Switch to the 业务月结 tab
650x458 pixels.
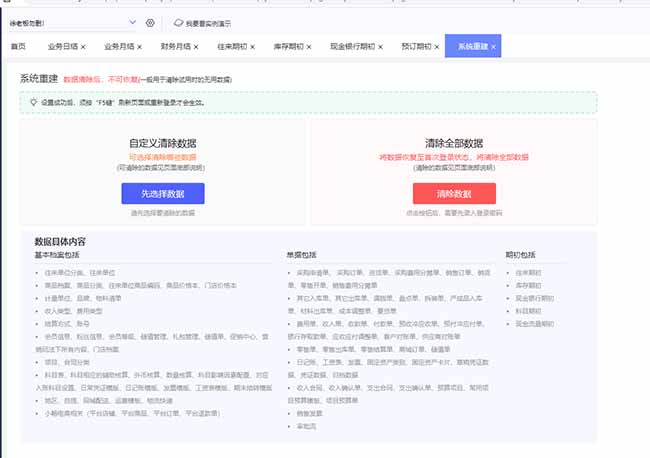[119, 46]
